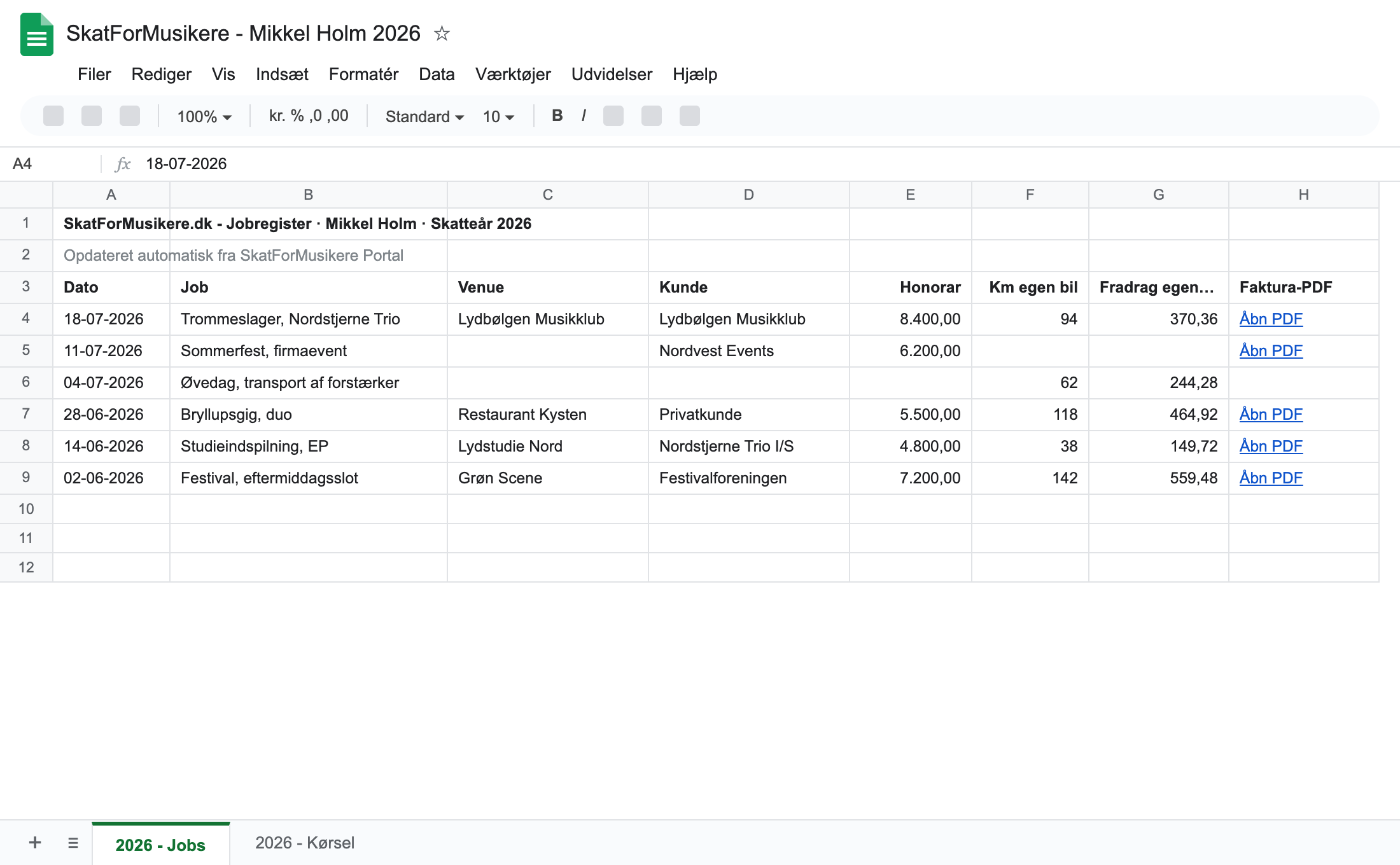
Task: Switch to the 2026 - Kørsel sheet tab
Action: (305, 843)
